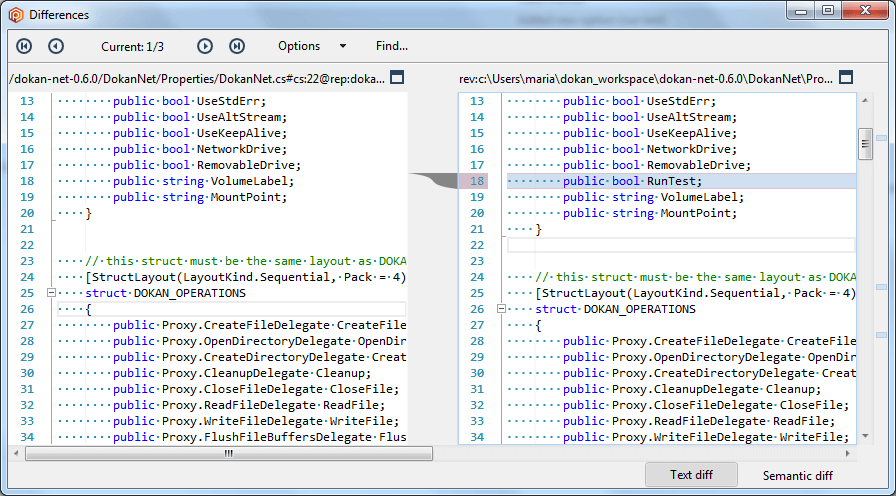Close the Differences window
The height and width of the screenshot is (496, 896).
point(864,11)
